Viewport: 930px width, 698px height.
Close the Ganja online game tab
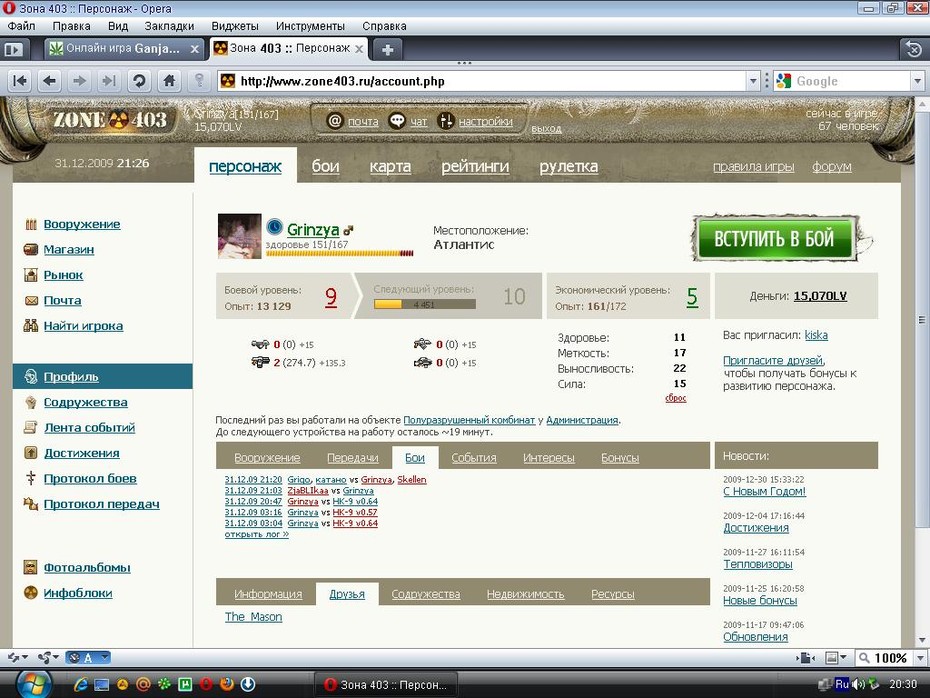195,49
